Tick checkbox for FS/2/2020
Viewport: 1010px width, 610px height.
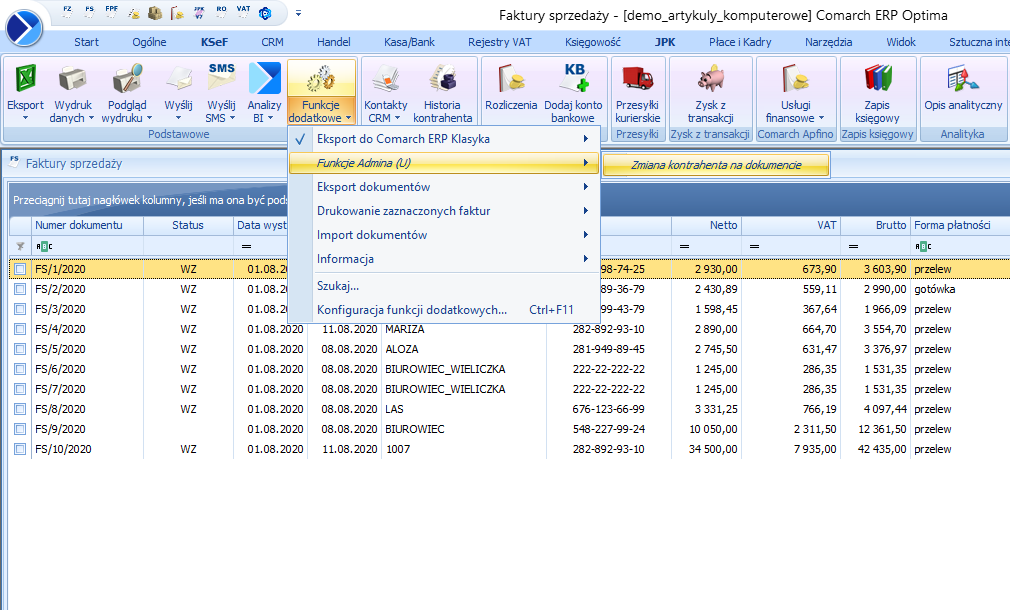(20, 289)
